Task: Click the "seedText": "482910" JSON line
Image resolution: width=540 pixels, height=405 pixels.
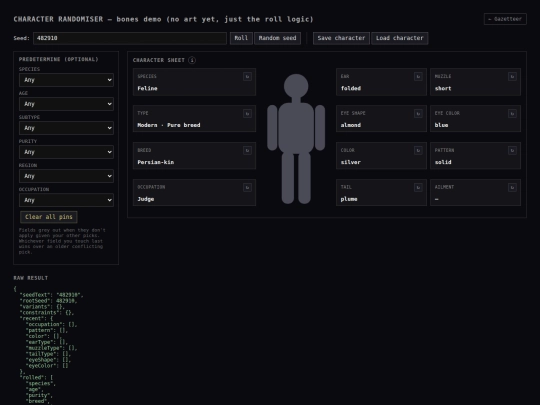Action: point(52,295)
